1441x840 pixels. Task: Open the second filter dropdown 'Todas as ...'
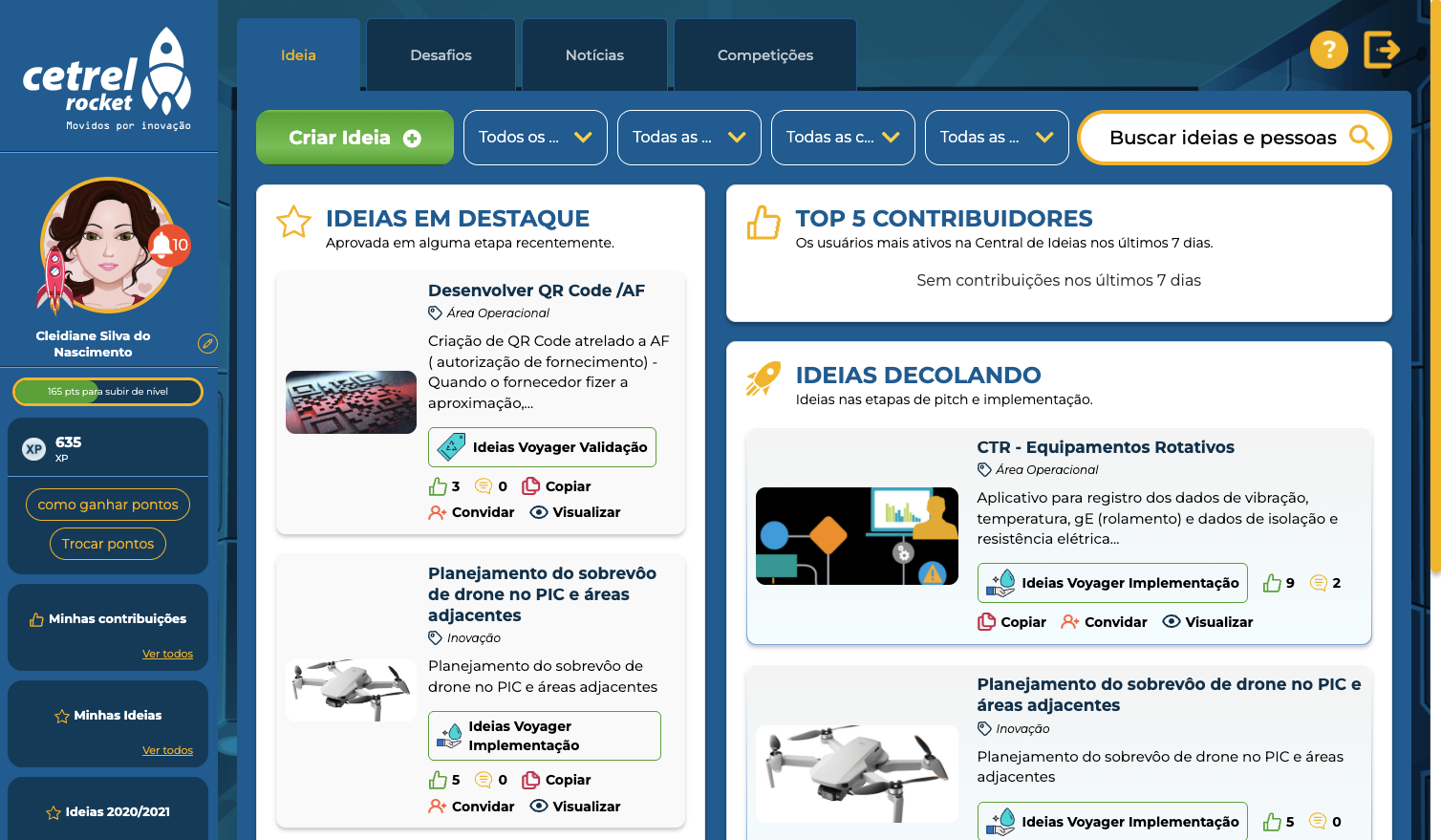[689, 138]
